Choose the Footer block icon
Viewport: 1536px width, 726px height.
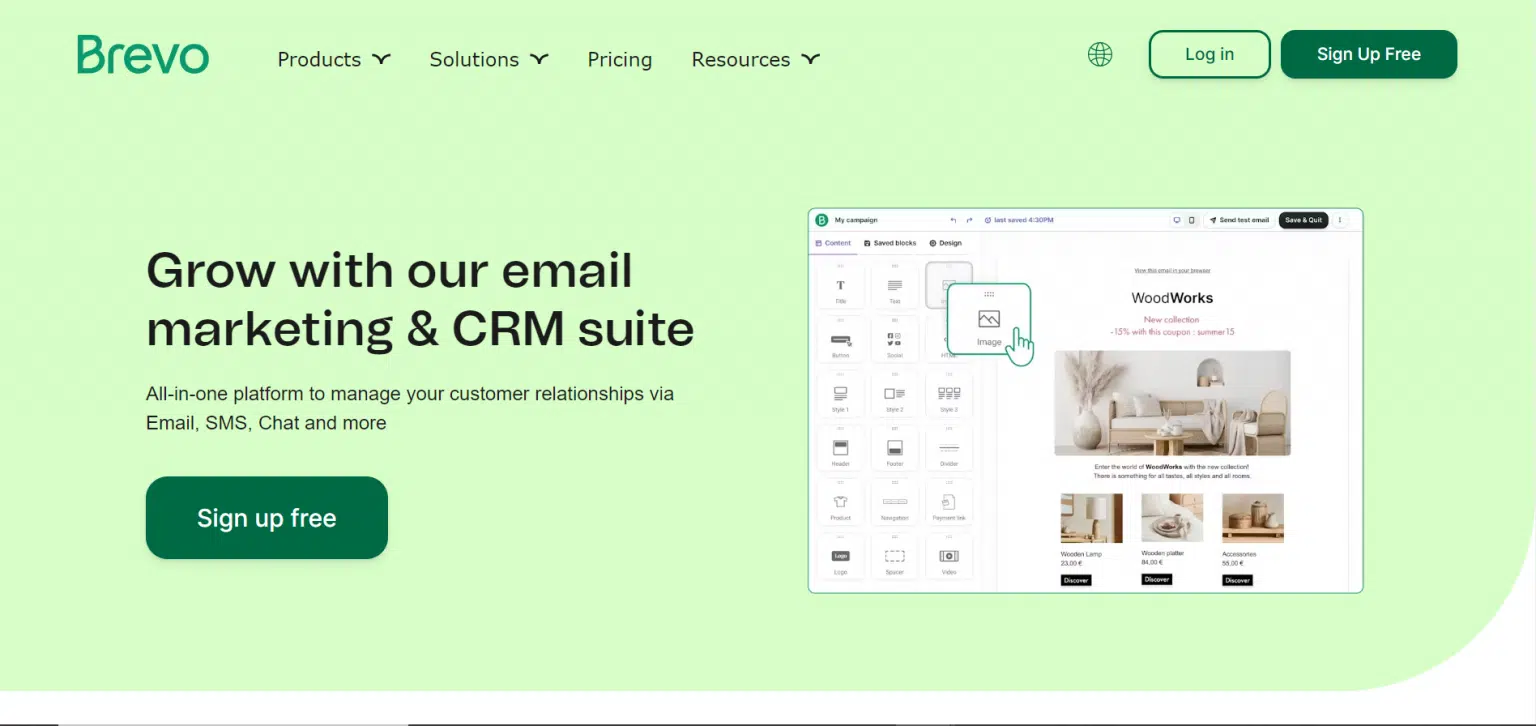894,449
